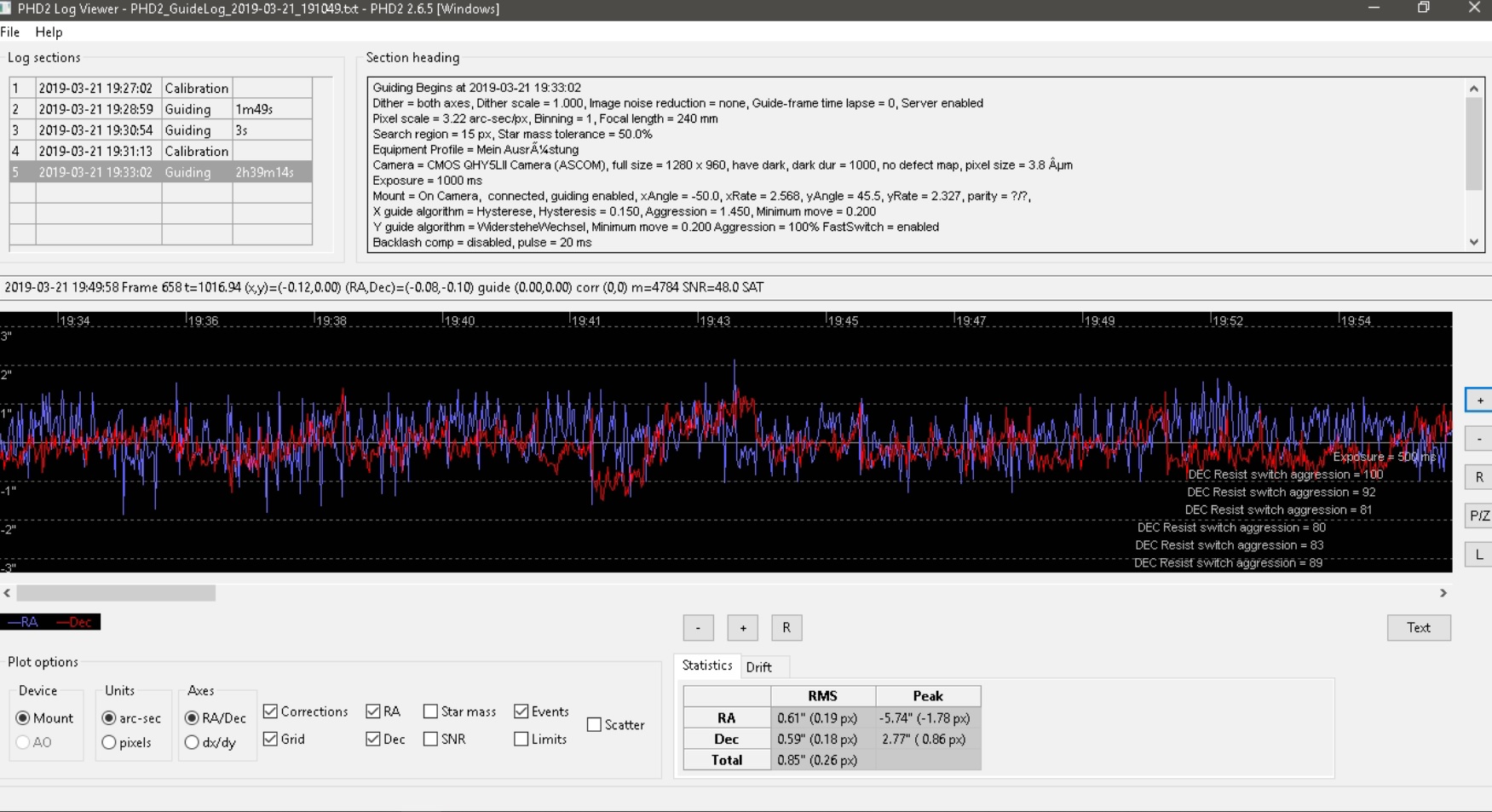Click the Text button
The width and height of the screenshot is (1492, 812).
(x=1419, y=628)
